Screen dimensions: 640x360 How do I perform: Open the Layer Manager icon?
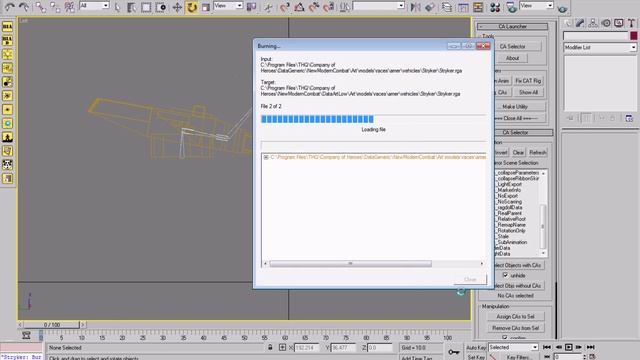[447, 7]
